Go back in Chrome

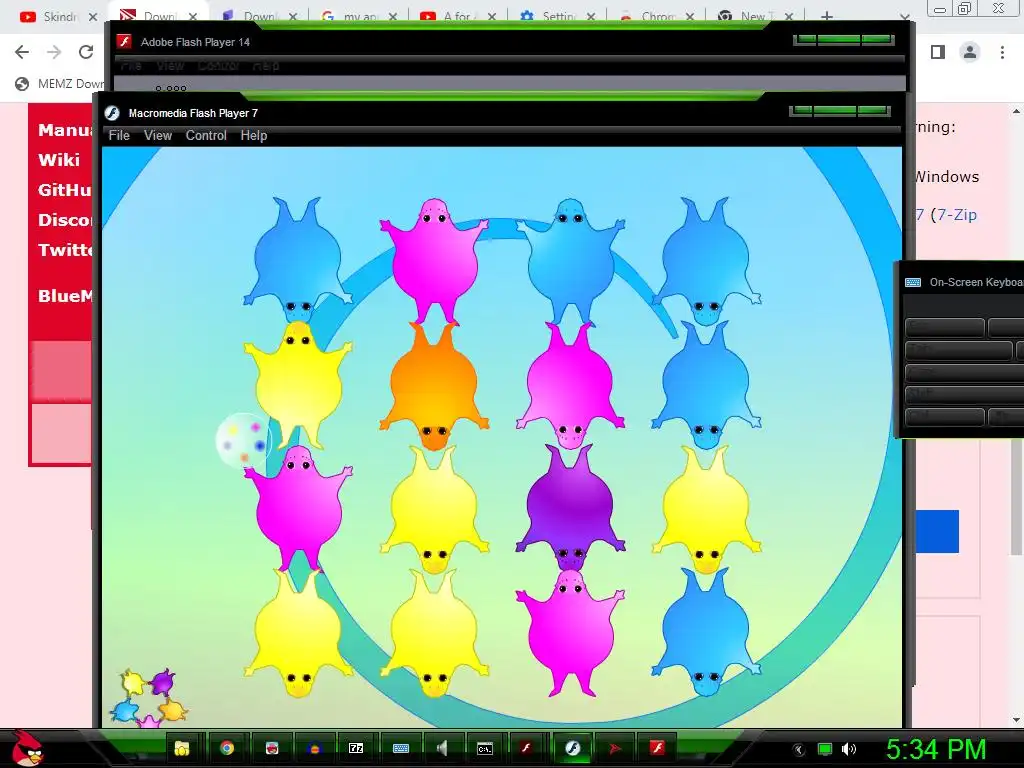coord(22,52)
